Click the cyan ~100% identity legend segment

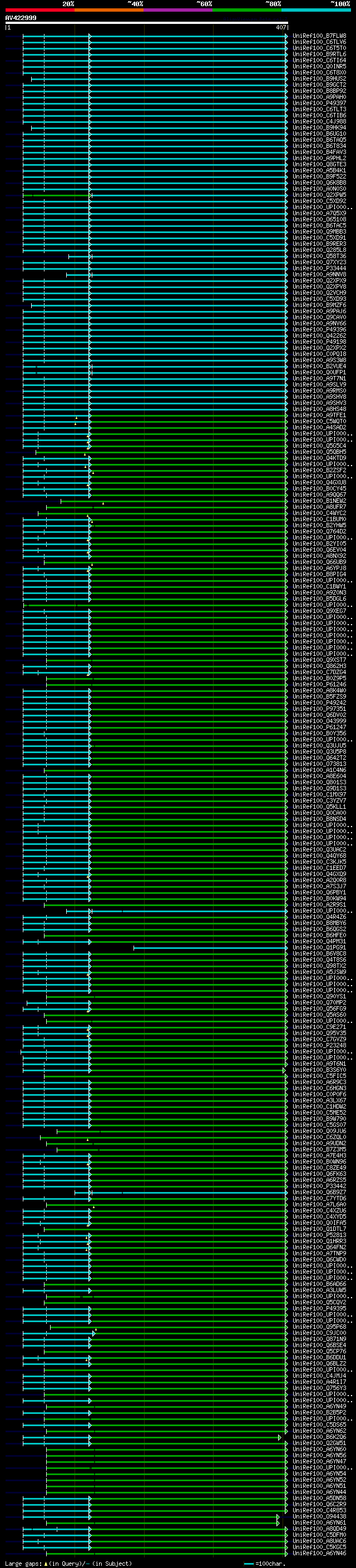tap(317, 10)
